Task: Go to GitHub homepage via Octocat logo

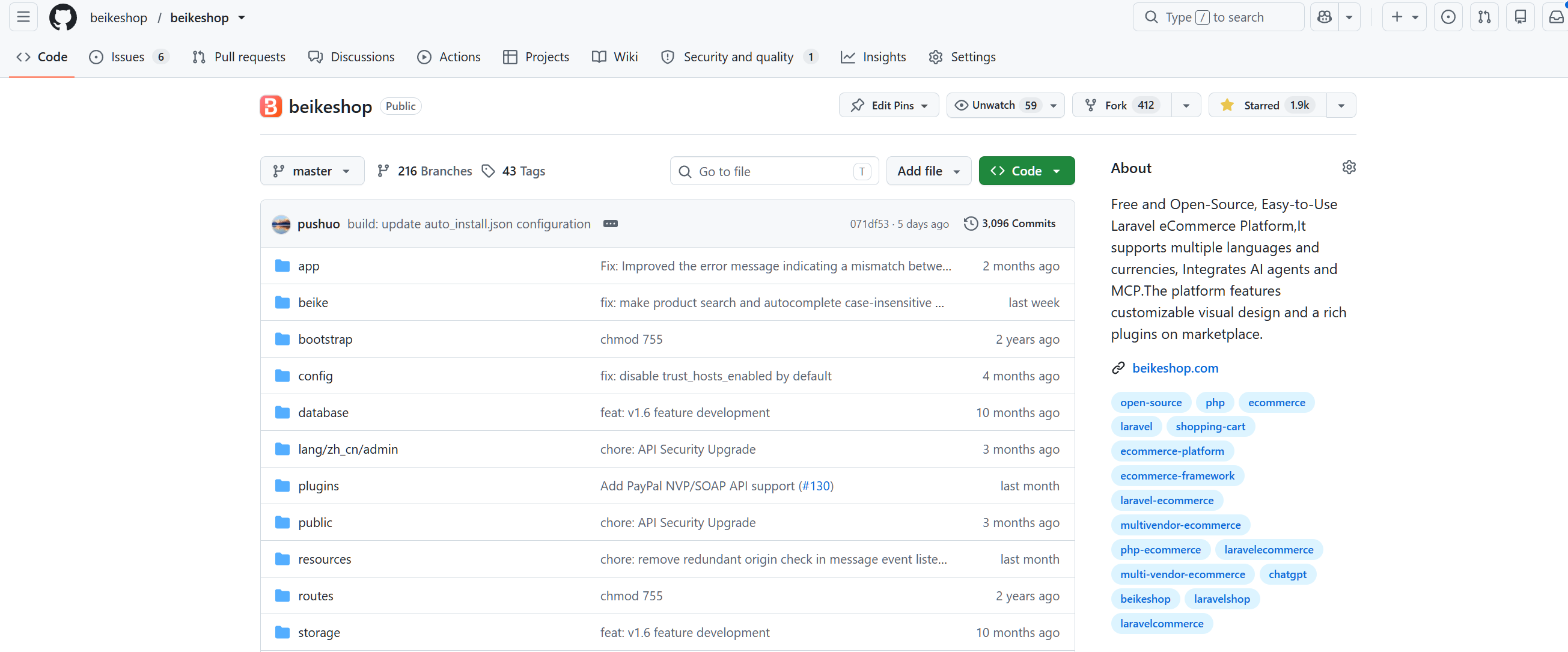Action: pos(63,17)
